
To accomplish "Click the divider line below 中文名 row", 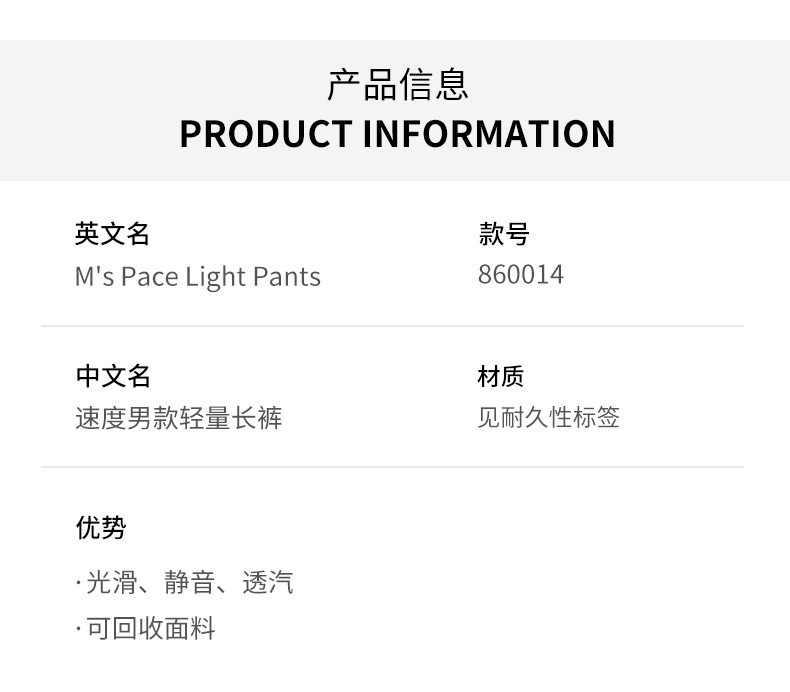I will 392,467.
